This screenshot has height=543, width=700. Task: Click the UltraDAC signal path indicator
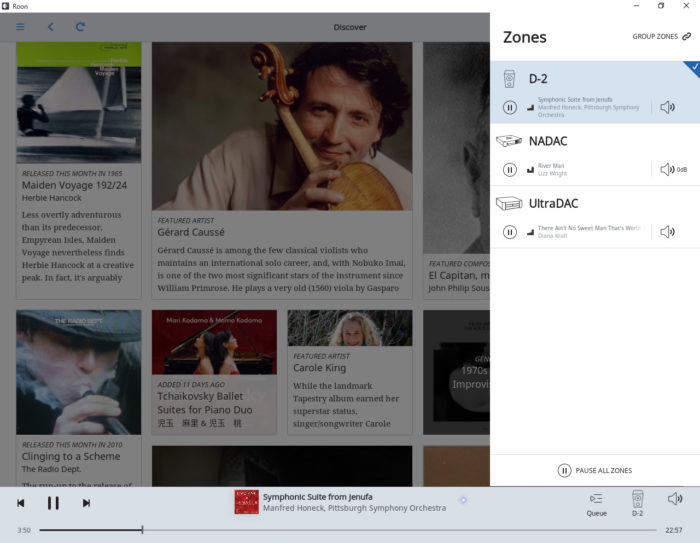[x=530, y=232]
